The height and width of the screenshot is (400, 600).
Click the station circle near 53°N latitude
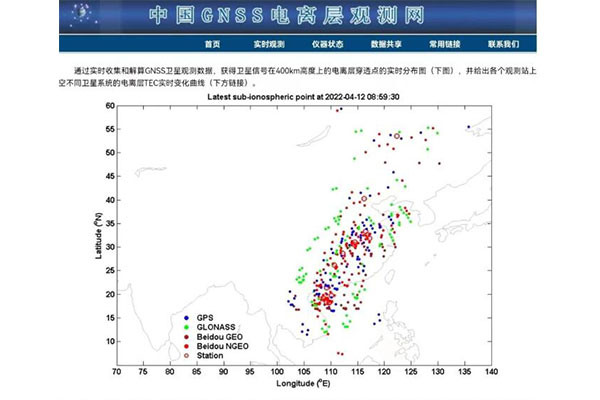pos(397,136)
